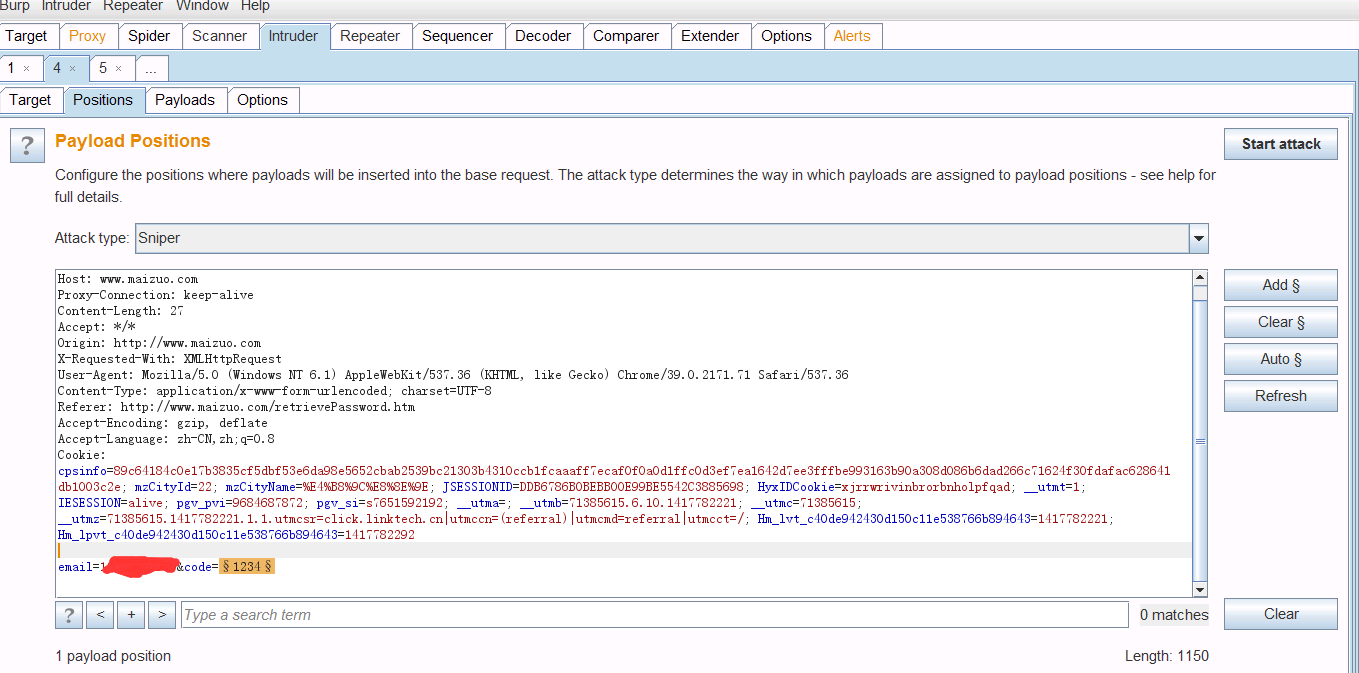
Task: Select the Intruder main tab
Action: (293, 36)
